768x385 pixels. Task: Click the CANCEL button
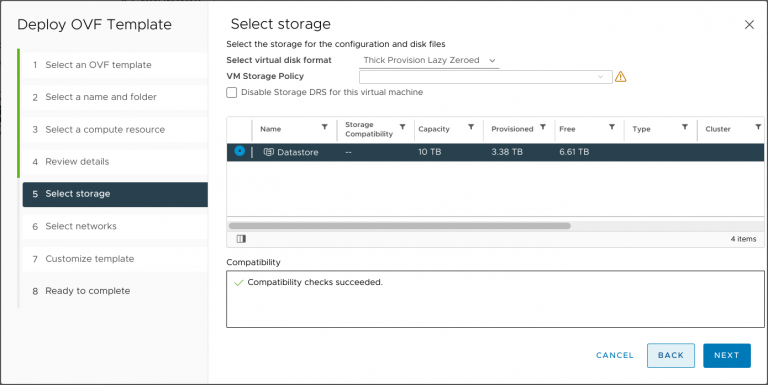[615, 355]
